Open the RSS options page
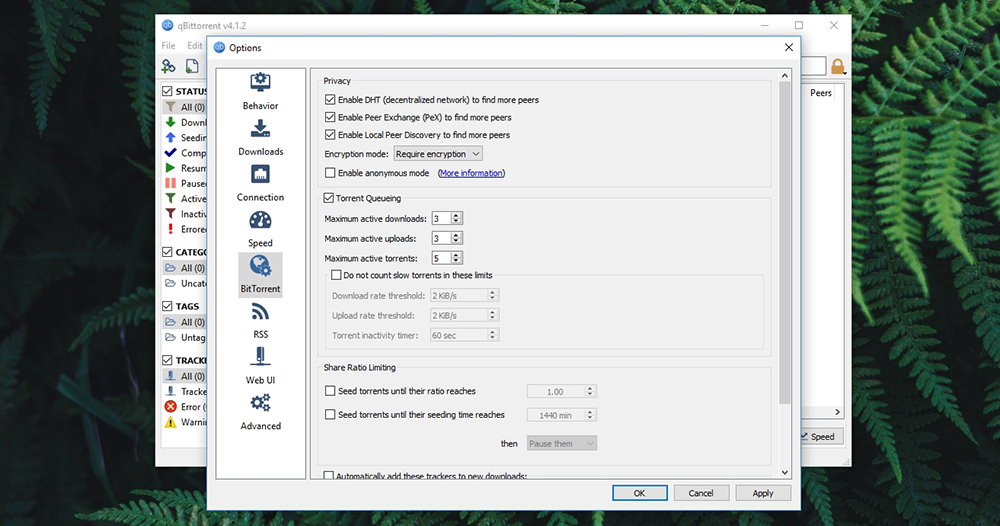1000x526 pixels. 260,321
